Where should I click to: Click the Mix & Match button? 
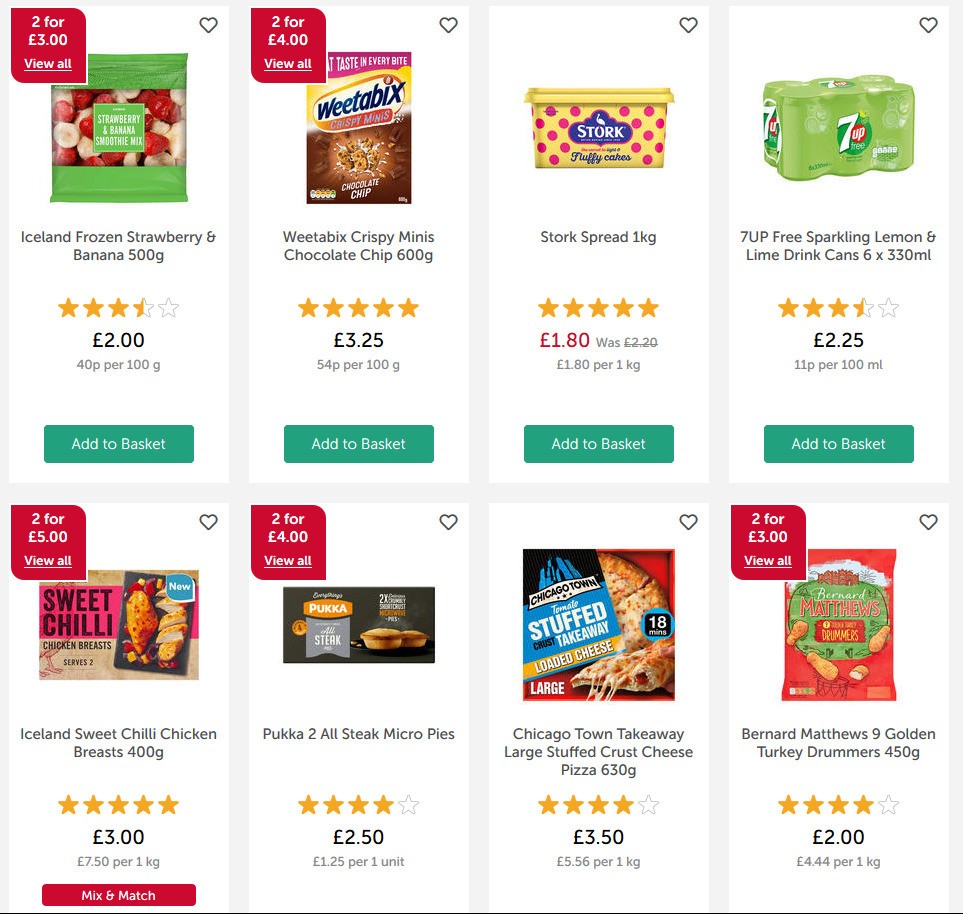point(118,895)
